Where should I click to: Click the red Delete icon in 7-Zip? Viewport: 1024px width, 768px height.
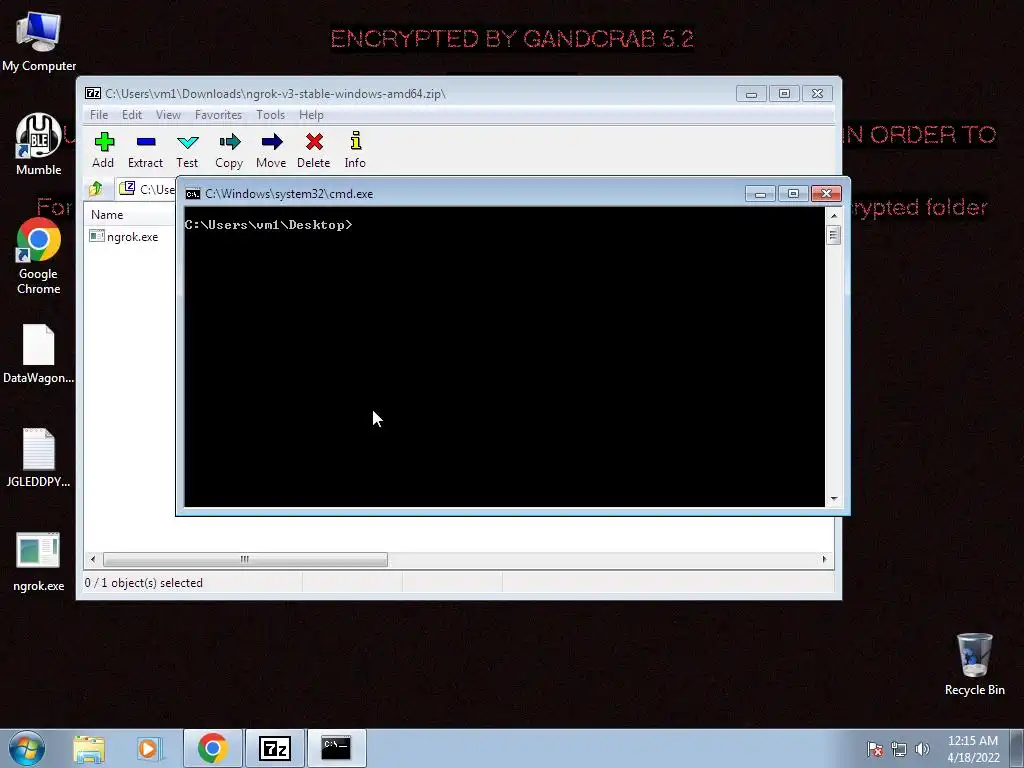[313, 150]
